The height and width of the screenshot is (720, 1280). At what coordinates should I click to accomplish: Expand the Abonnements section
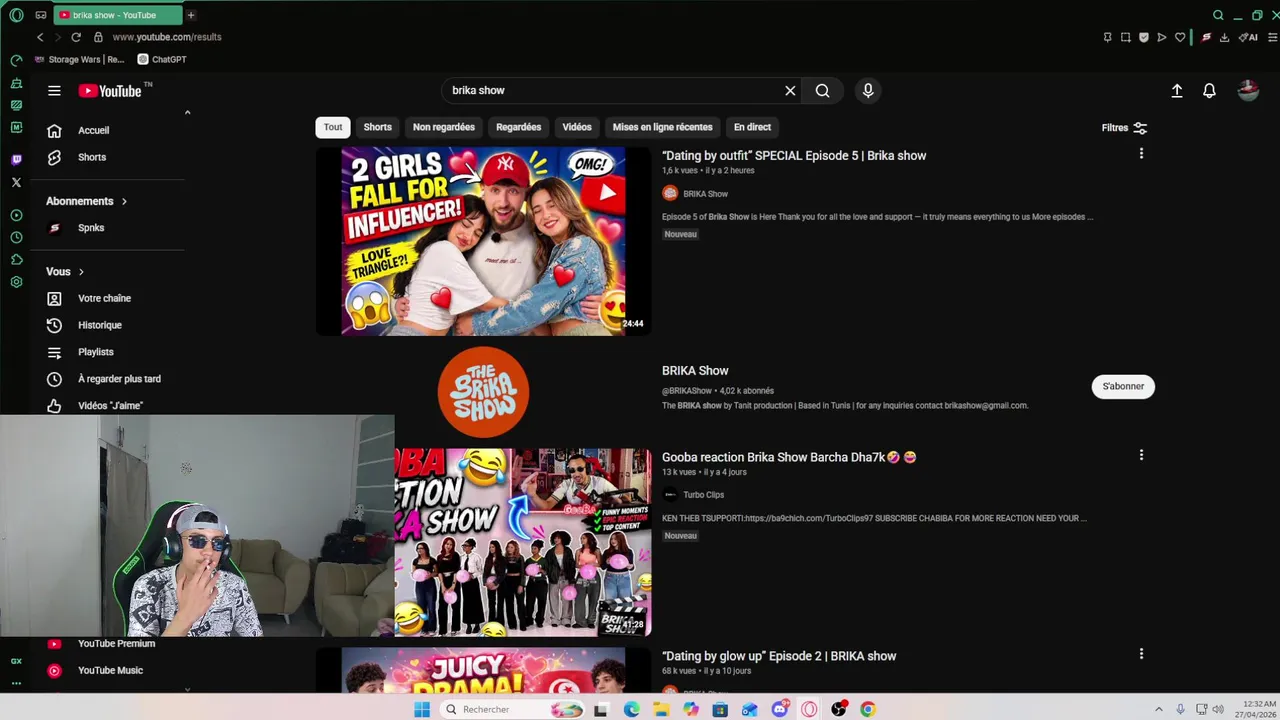point(87,201)
